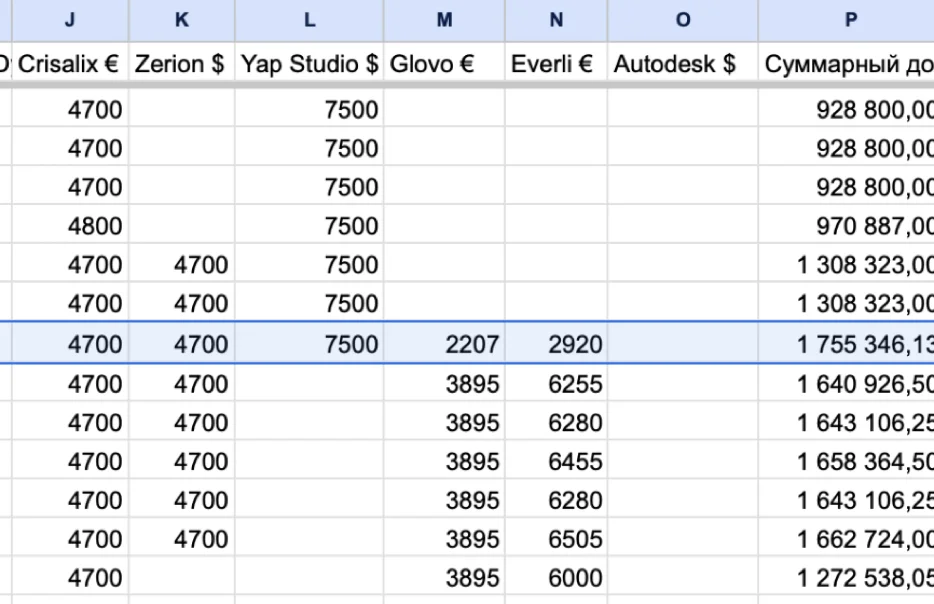Select the total cell 1 272 538,05

pyautogui.click(x=846, y=577)
